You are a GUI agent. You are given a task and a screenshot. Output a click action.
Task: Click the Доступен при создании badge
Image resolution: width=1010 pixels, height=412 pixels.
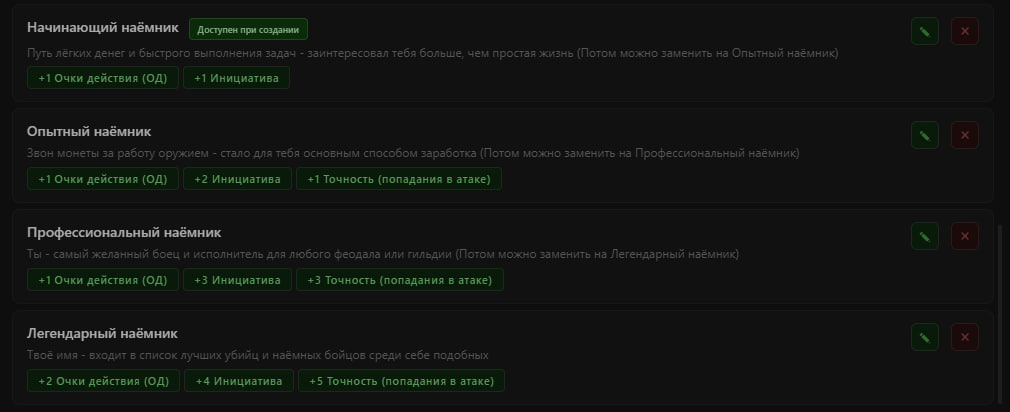coord(248,29)
